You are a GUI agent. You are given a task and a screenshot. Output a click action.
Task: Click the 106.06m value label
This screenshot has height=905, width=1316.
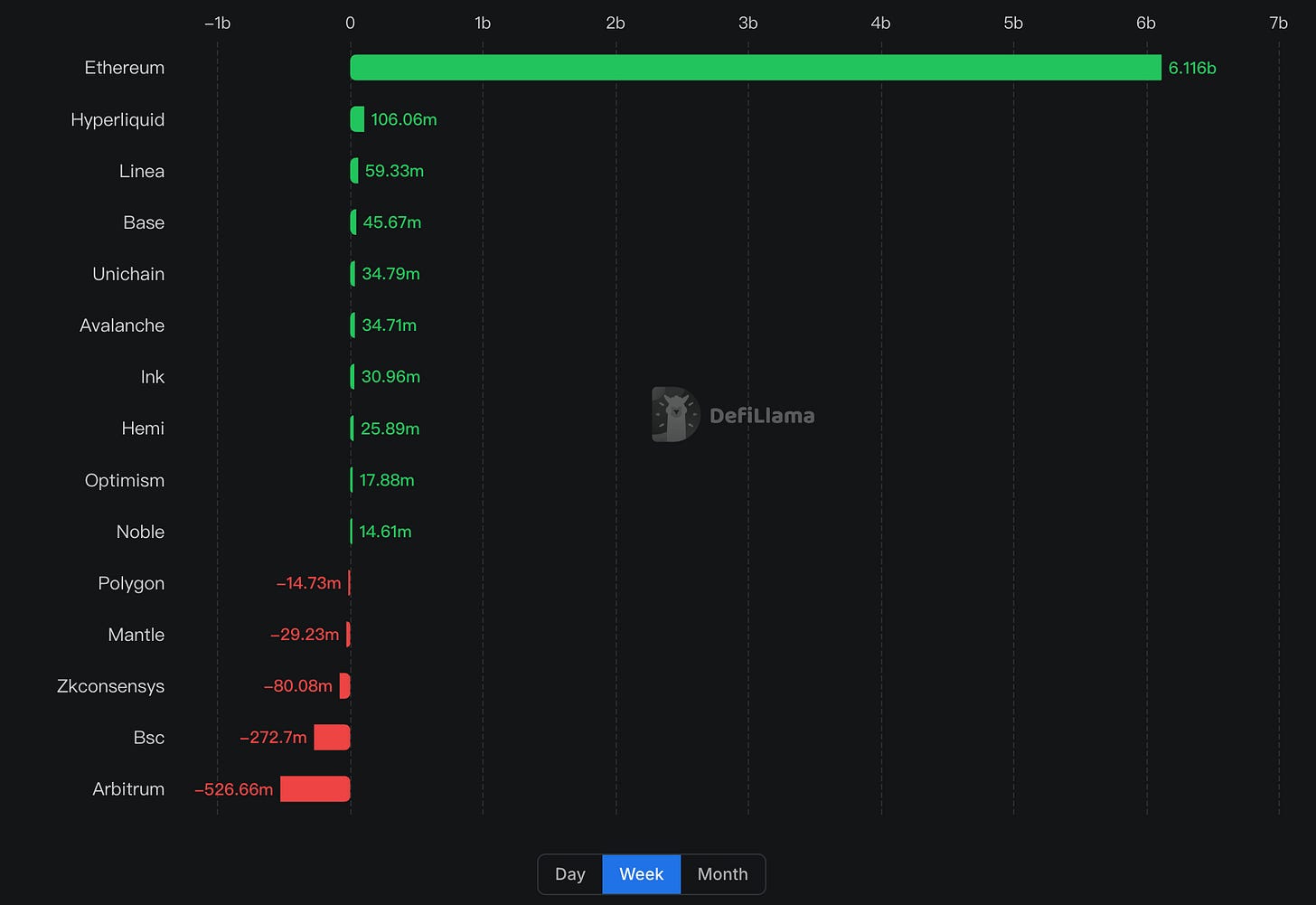click(404, 119)
